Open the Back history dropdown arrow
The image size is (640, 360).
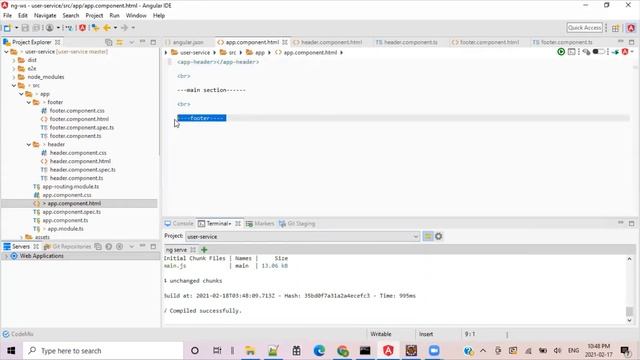(x=115, y=28)
